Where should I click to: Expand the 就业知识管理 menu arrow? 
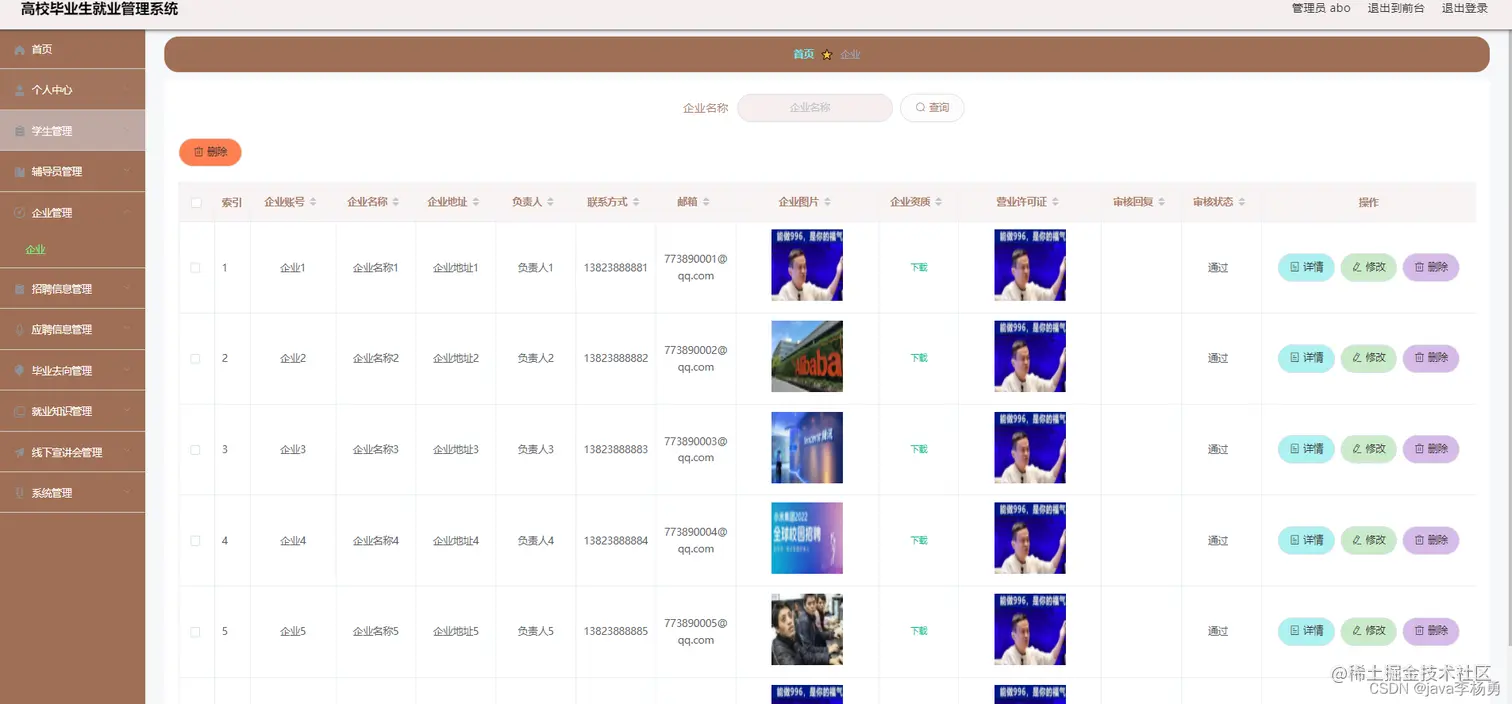point(126,412)
